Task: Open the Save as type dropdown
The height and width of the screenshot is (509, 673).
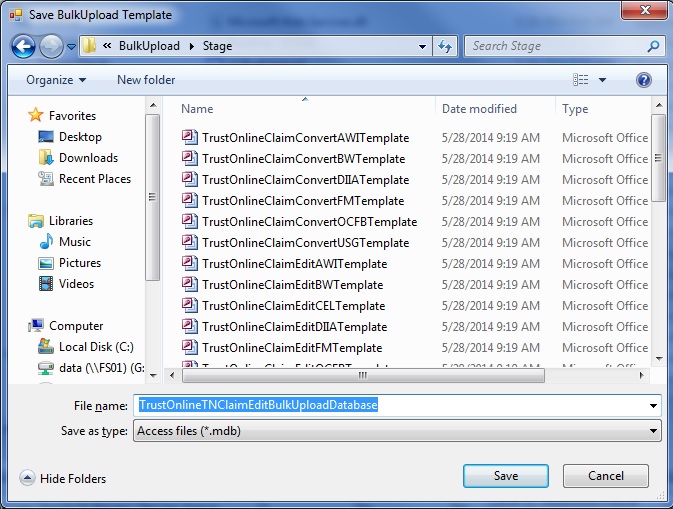Action: 653,431
